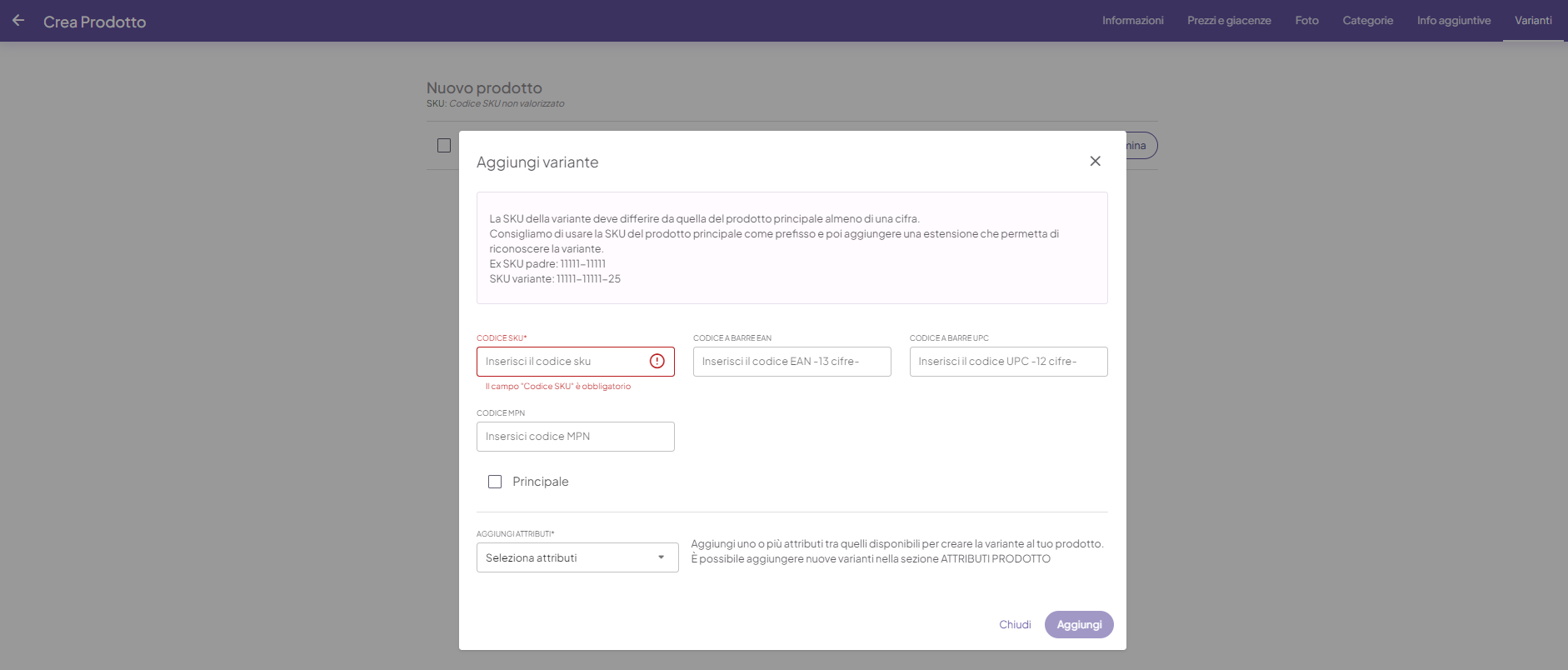Click the Crea Prodotto page title
This screenshot has height=670, width=1568.
click(x=94, y=22)
